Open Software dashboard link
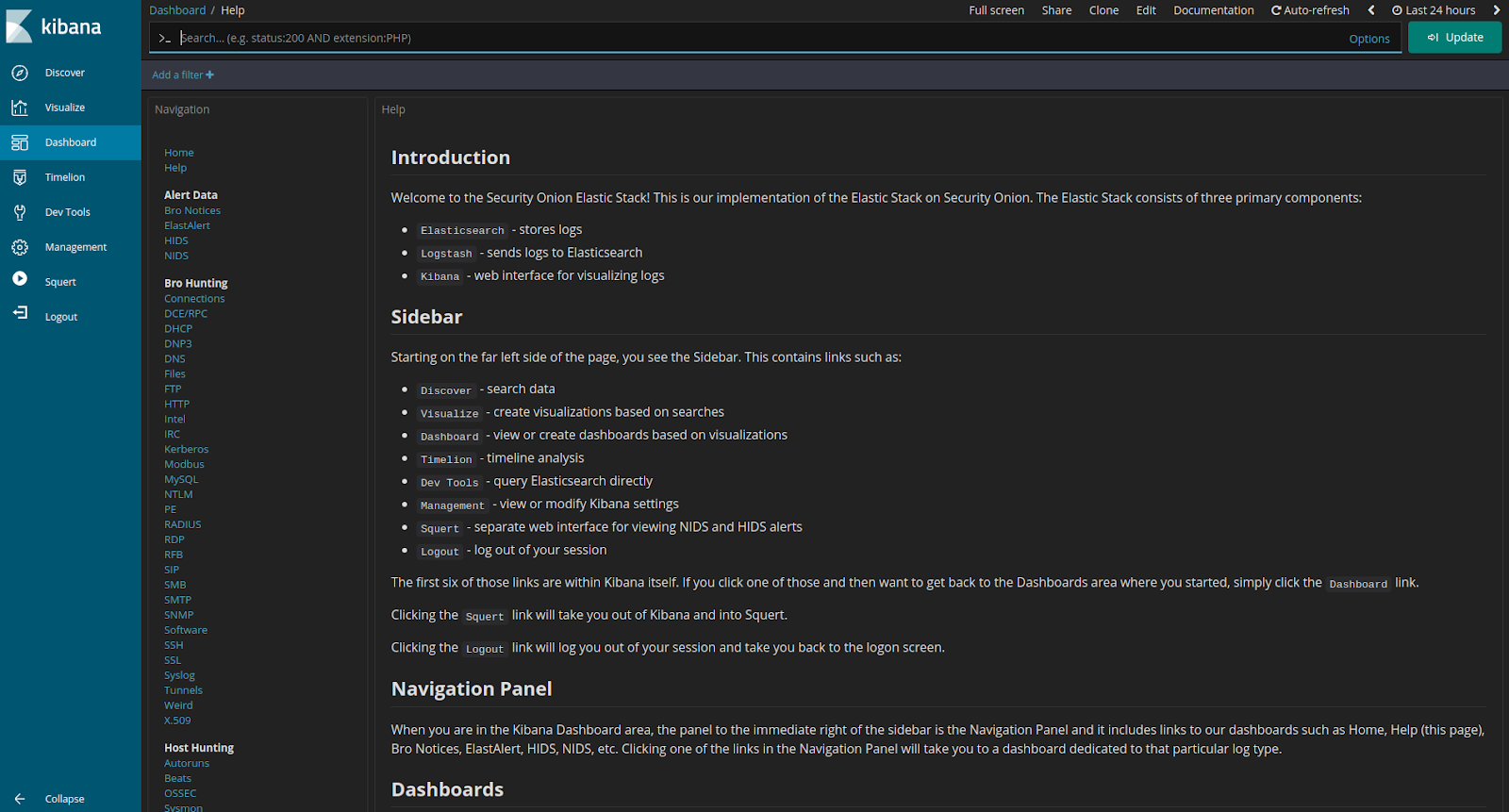The width and height of the screenshot is (1509, 812). tap(186, 631)
